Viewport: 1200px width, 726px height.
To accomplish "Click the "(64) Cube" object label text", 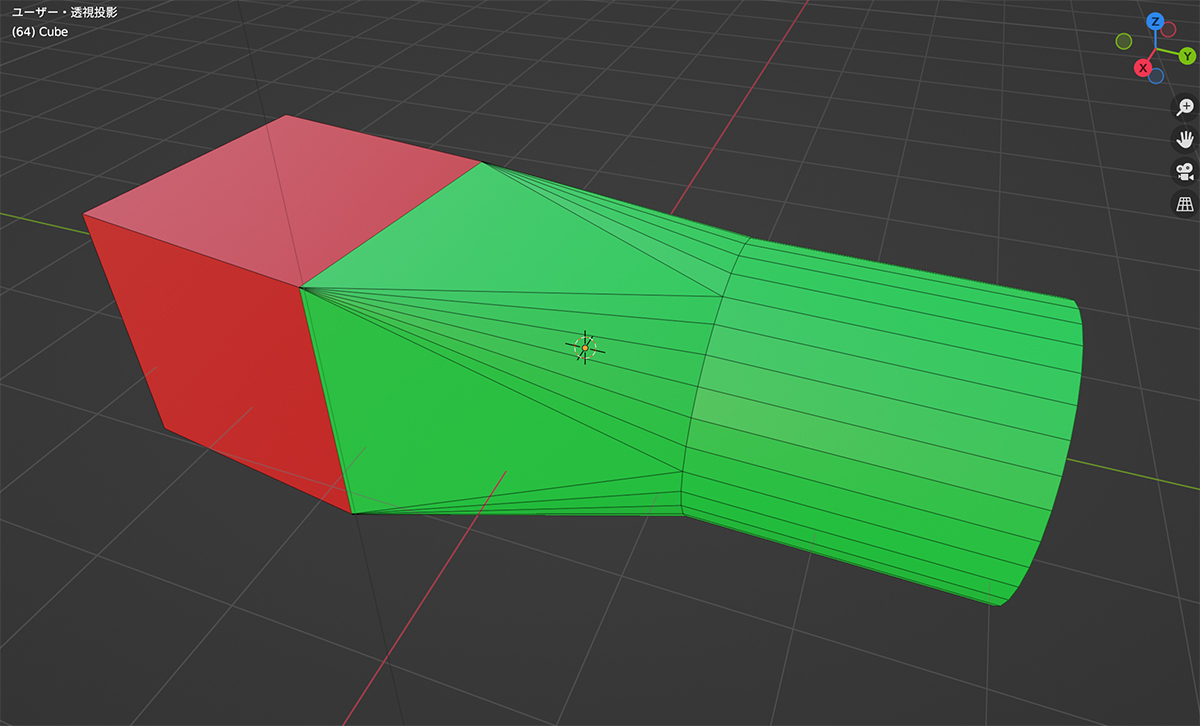I will (40, 31).
